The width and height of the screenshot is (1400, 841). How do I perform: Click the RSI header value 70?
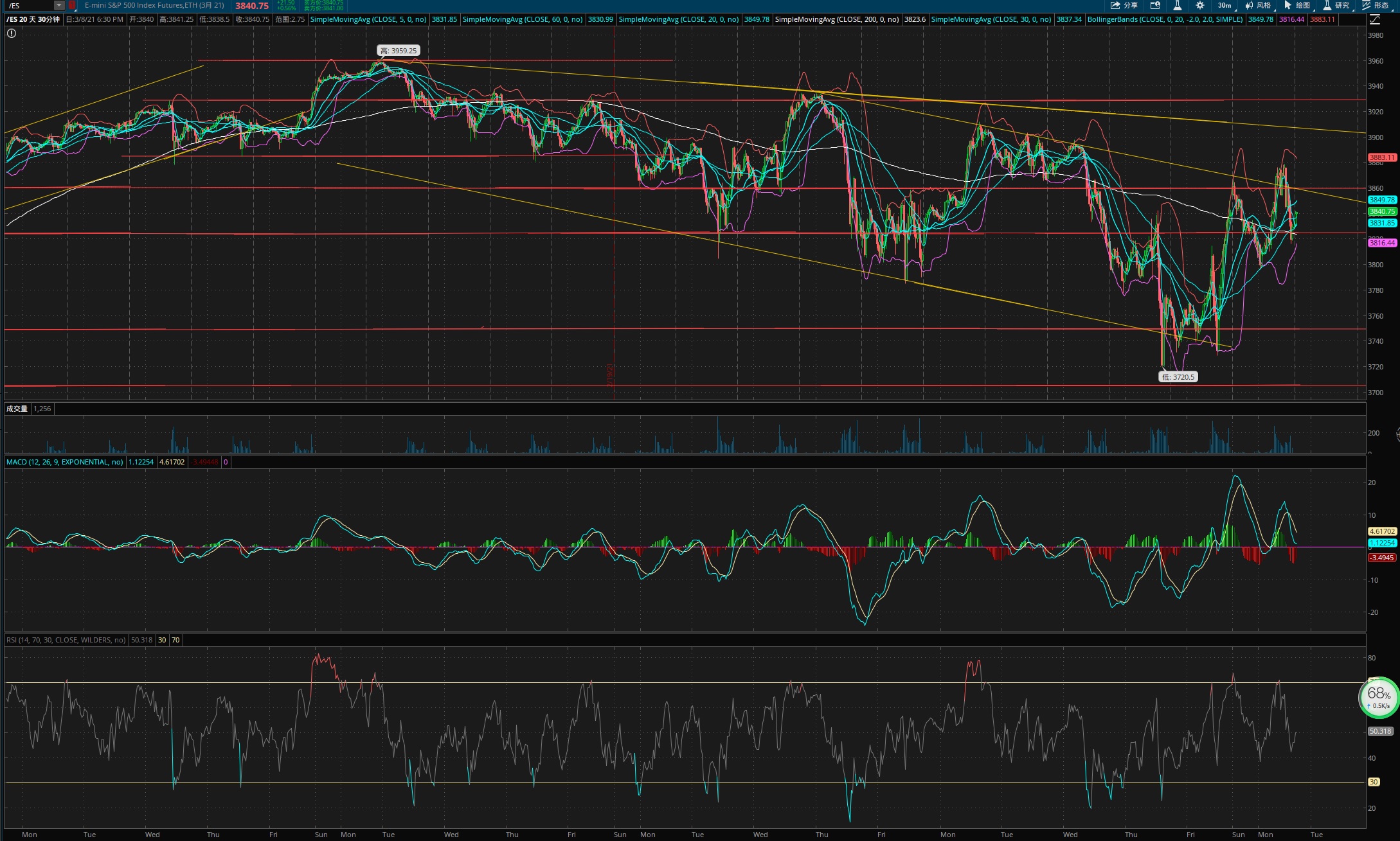pyautogui.click(x=175, y=640)
